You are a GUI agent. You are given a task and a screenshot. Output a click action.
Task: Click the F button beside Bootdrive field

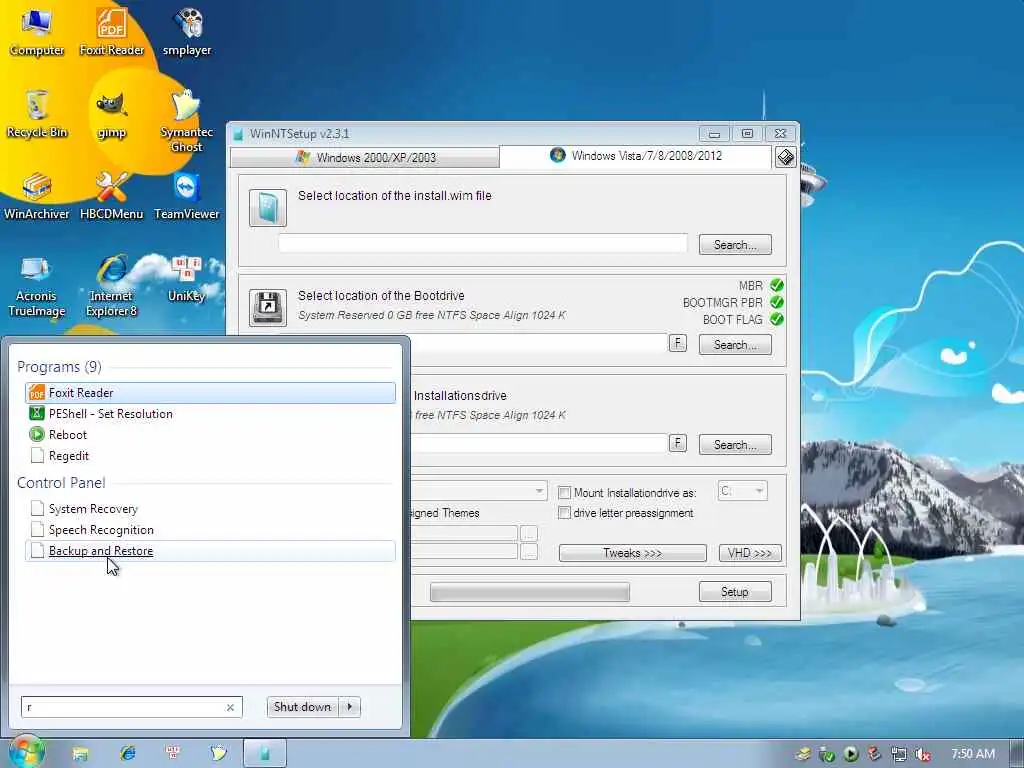(678, 343)
